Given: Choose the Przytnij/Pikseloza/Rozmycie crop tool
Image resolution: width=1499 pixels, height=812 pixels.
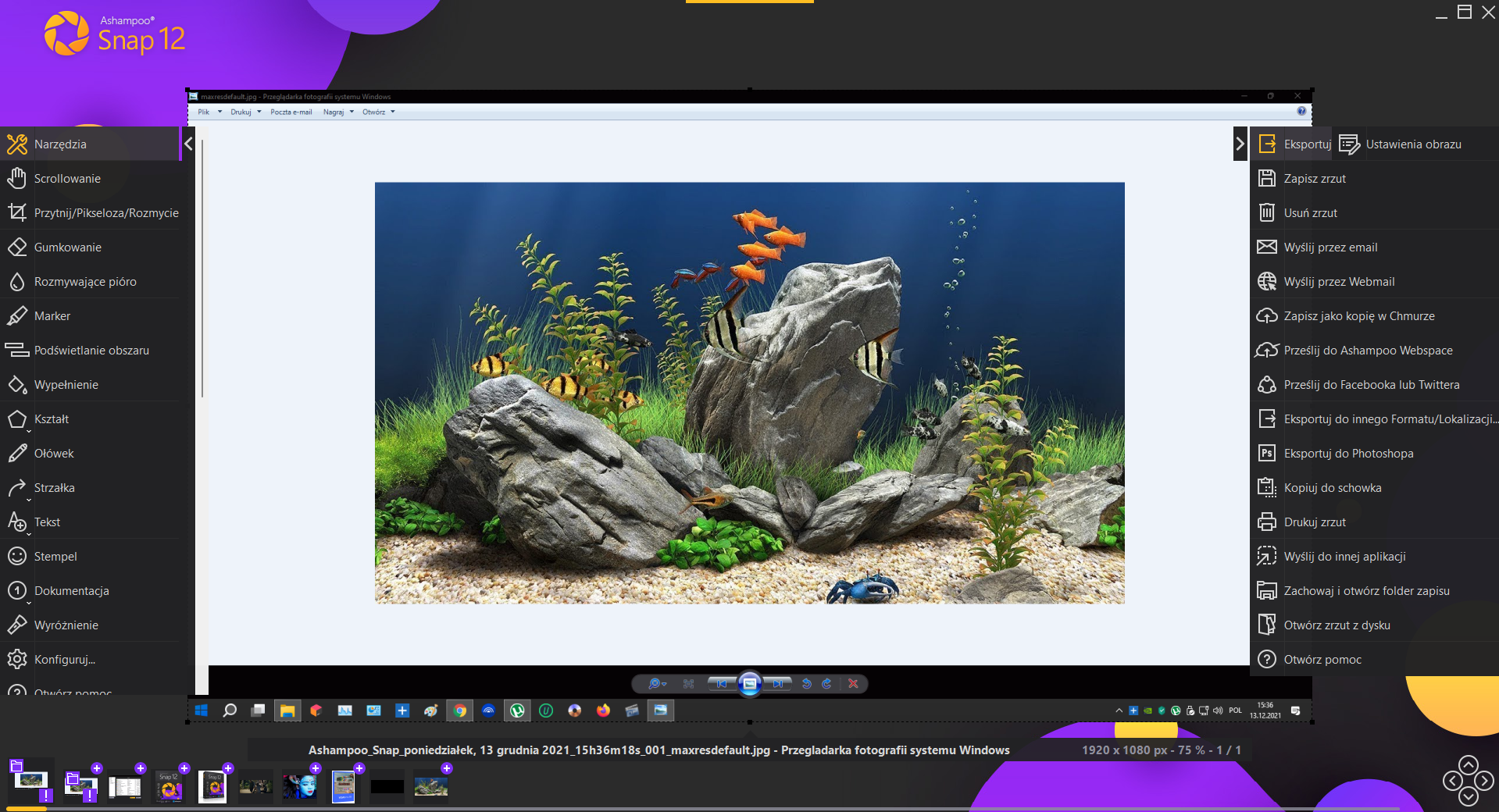Looking at the screenshot, I should tap(90, 213).
